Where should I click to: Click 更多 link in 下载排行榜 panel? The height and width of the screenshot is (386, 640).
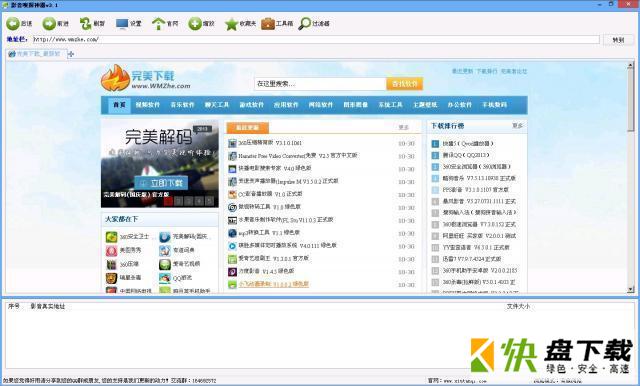pyautogui.click(x=517, y=126)
